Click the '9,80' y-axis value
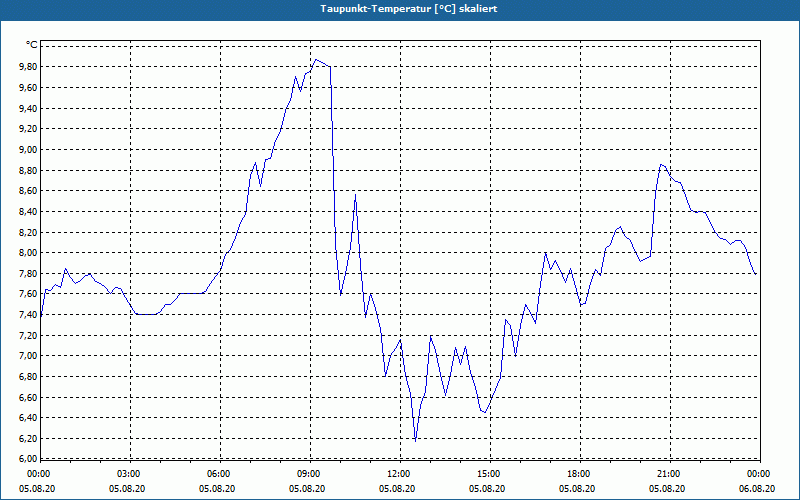800x500 pixels. 29,67
